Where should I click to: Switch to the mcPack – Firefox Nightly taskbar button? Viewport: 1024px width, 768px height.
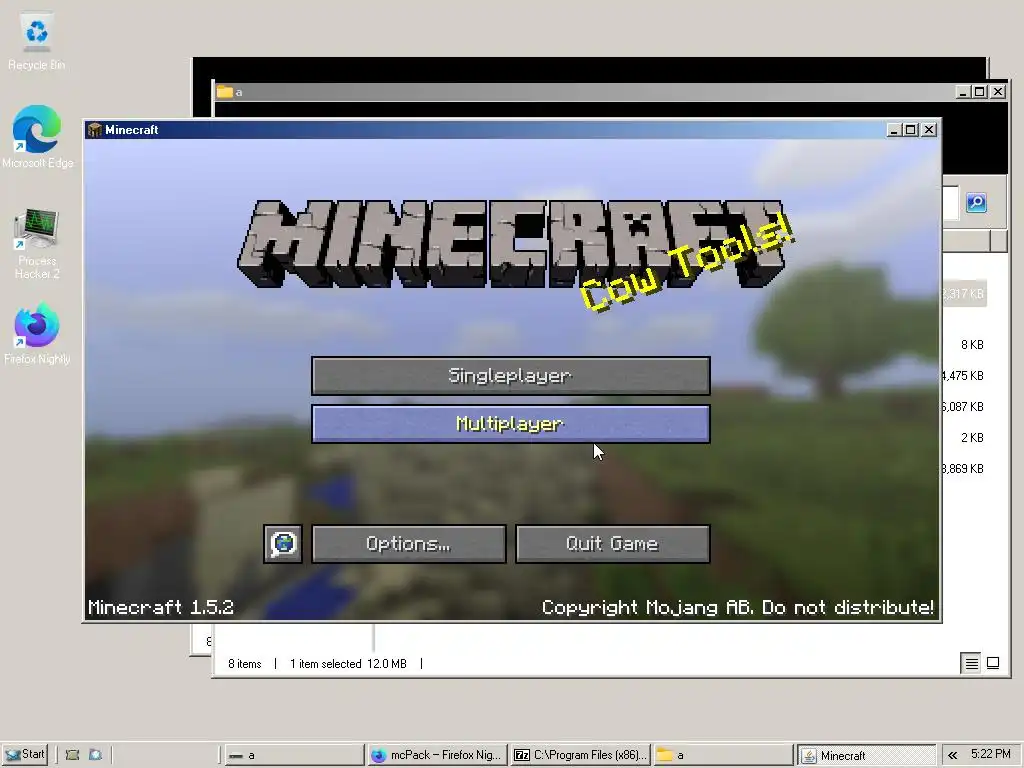(x=437, y=755)
